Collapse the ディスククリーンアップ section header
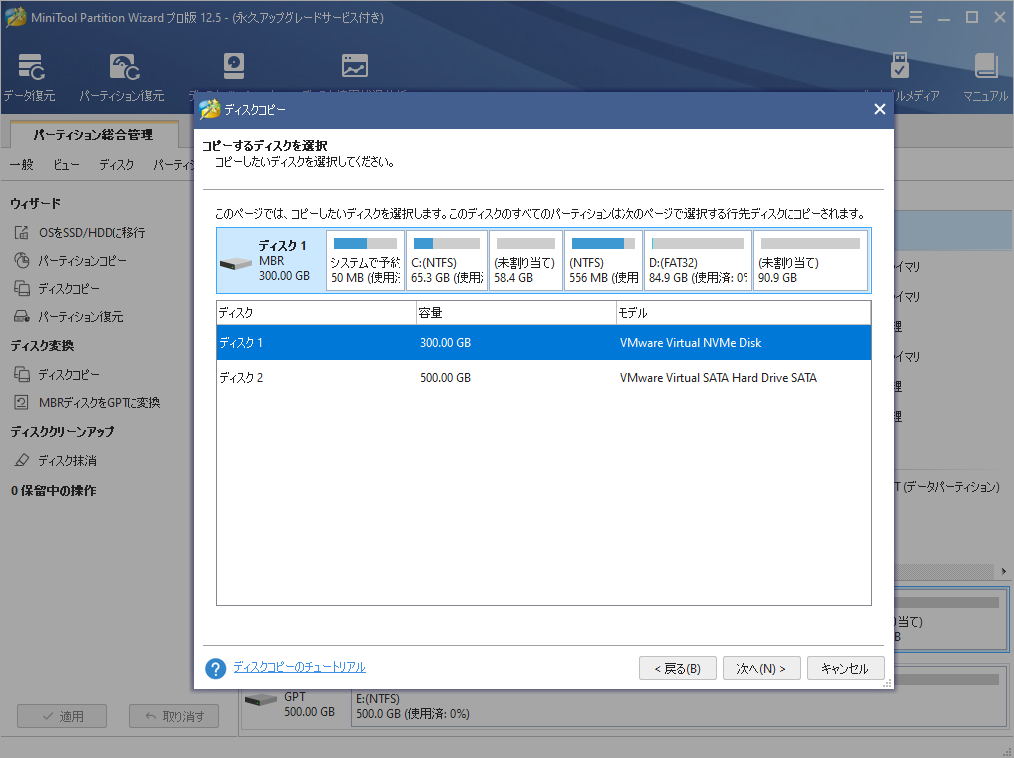Screen dimensions: 1014x758 (62, 431)
